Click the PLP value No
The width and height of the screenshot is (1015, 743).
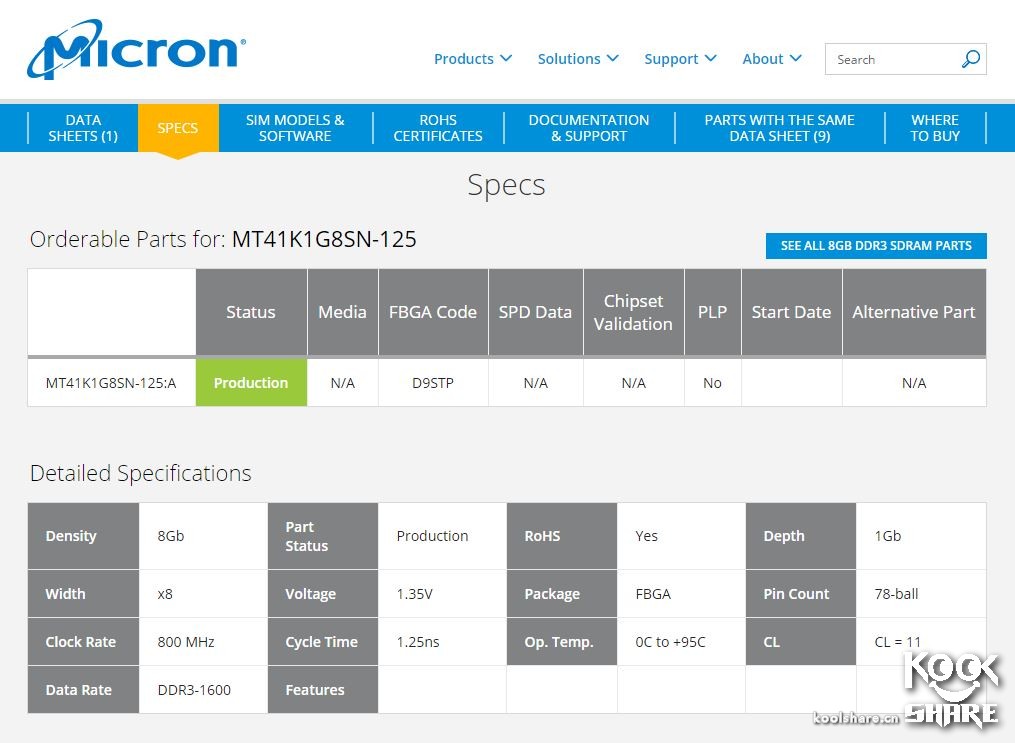click(x=712, y=383)
